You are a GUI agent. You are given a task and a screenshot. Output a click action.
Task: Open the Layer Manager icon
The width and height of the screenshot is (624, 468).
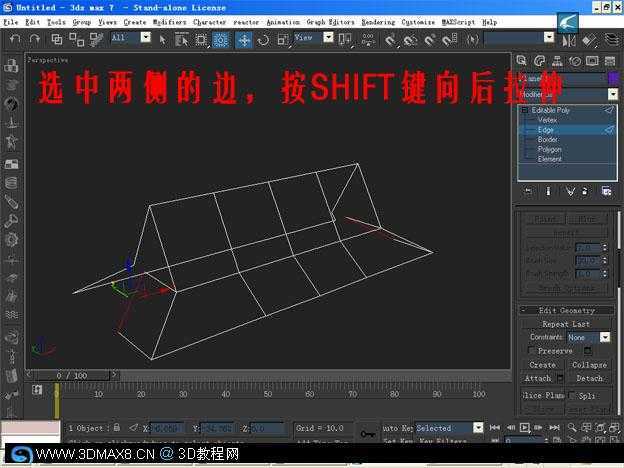612,39
